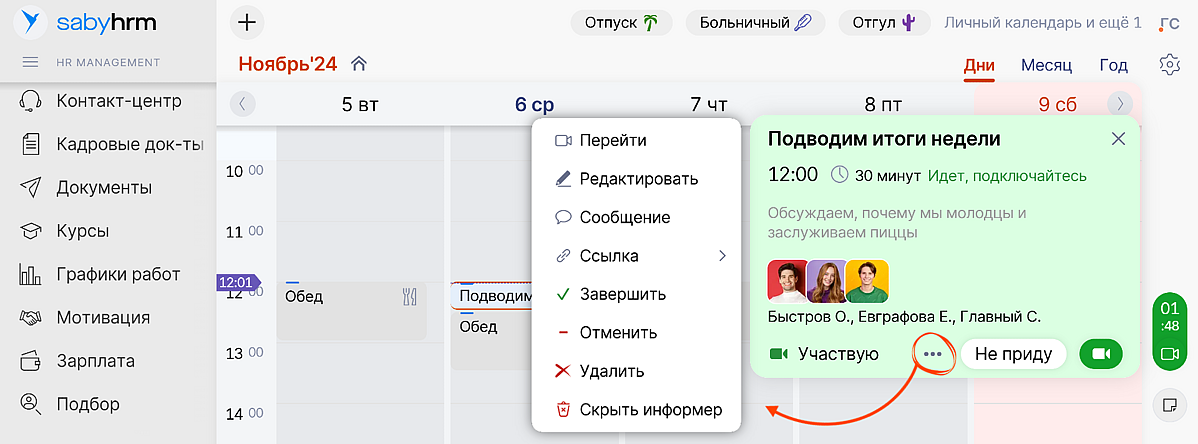The width and height of the screenshot is (1198, 444).
Task: Switch to Месяц view tab
Action: [1046, 66]
